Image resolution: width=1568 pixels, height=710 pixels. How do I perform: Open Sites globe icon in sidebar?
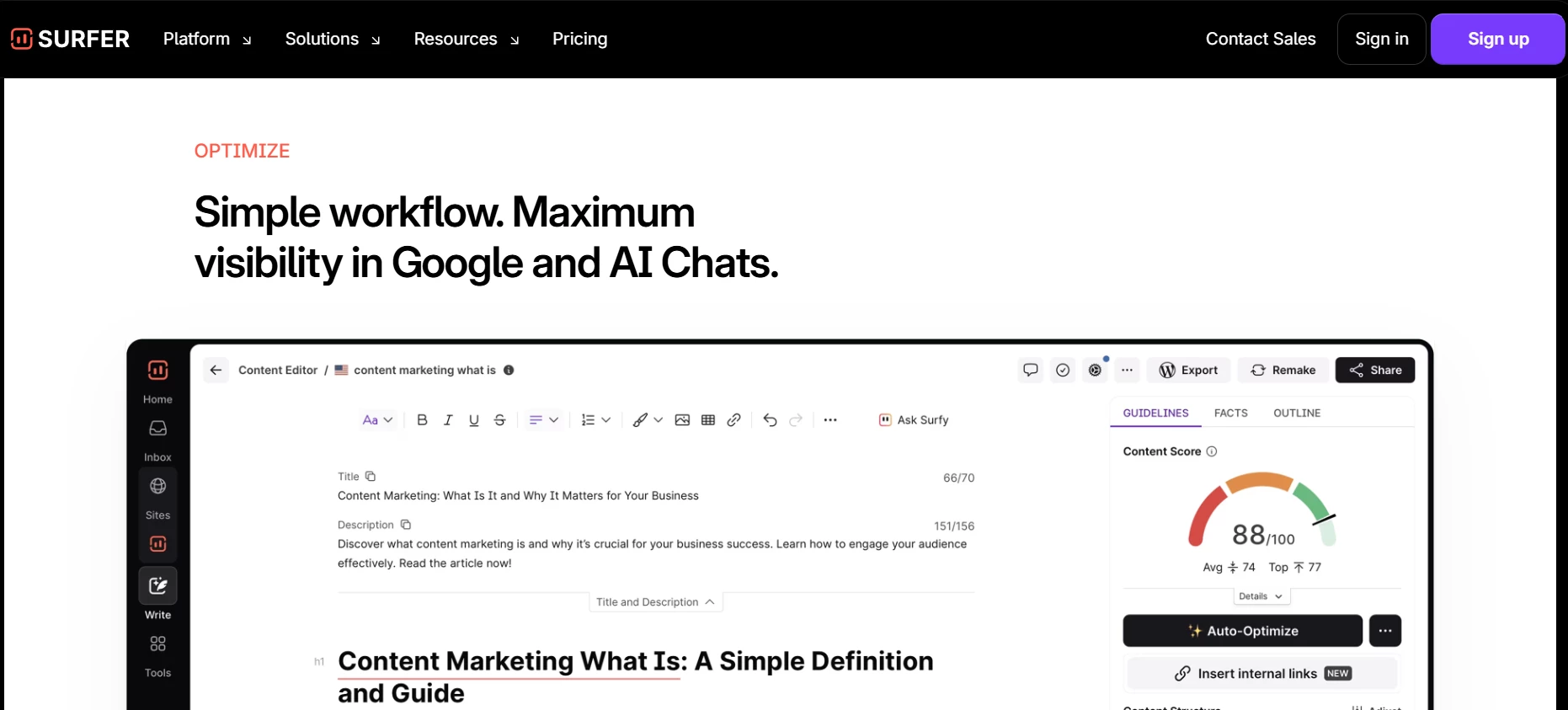157,486
